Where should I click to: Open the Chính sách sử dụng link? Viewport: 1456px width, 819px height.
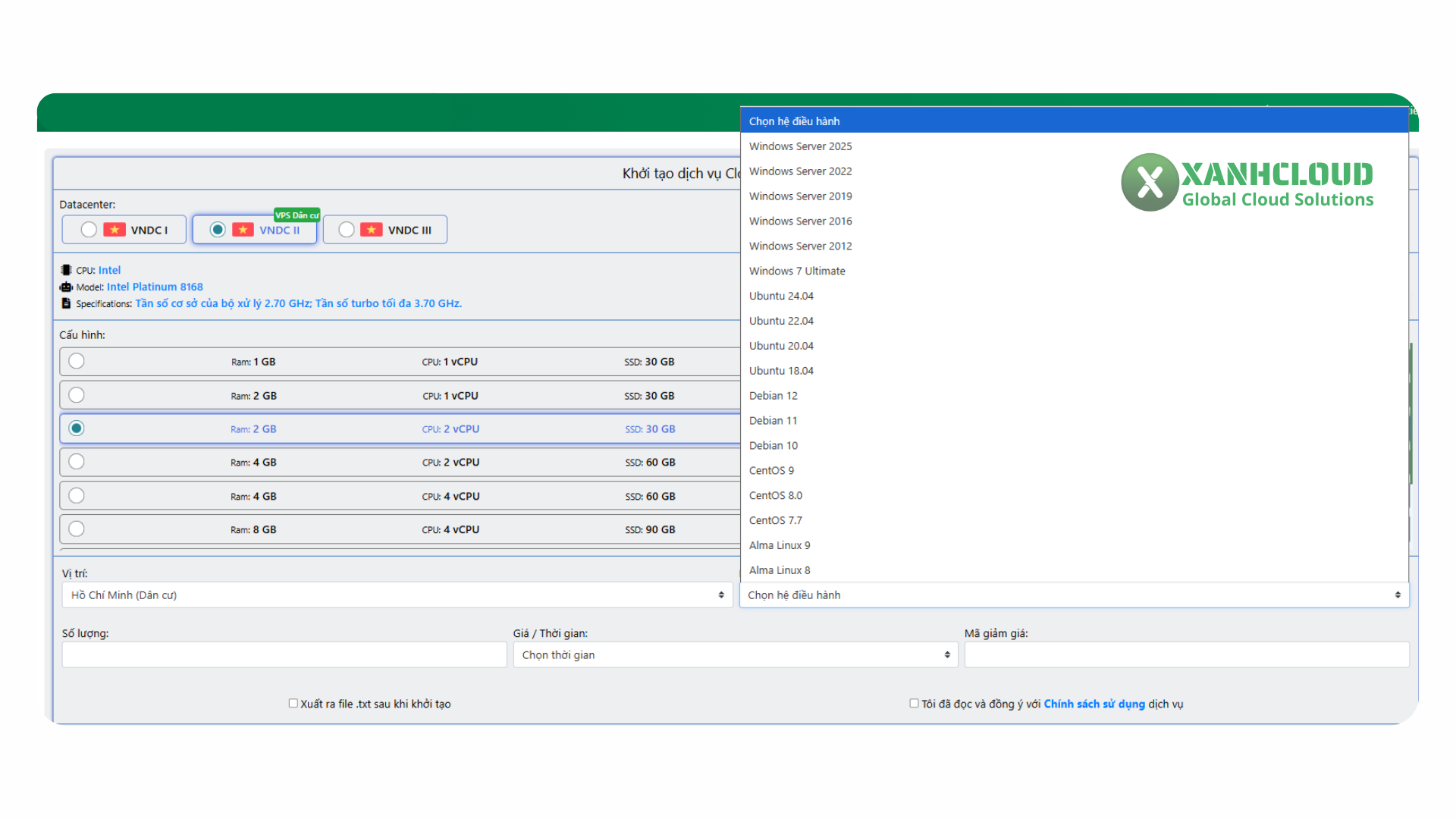point(1094,704)
